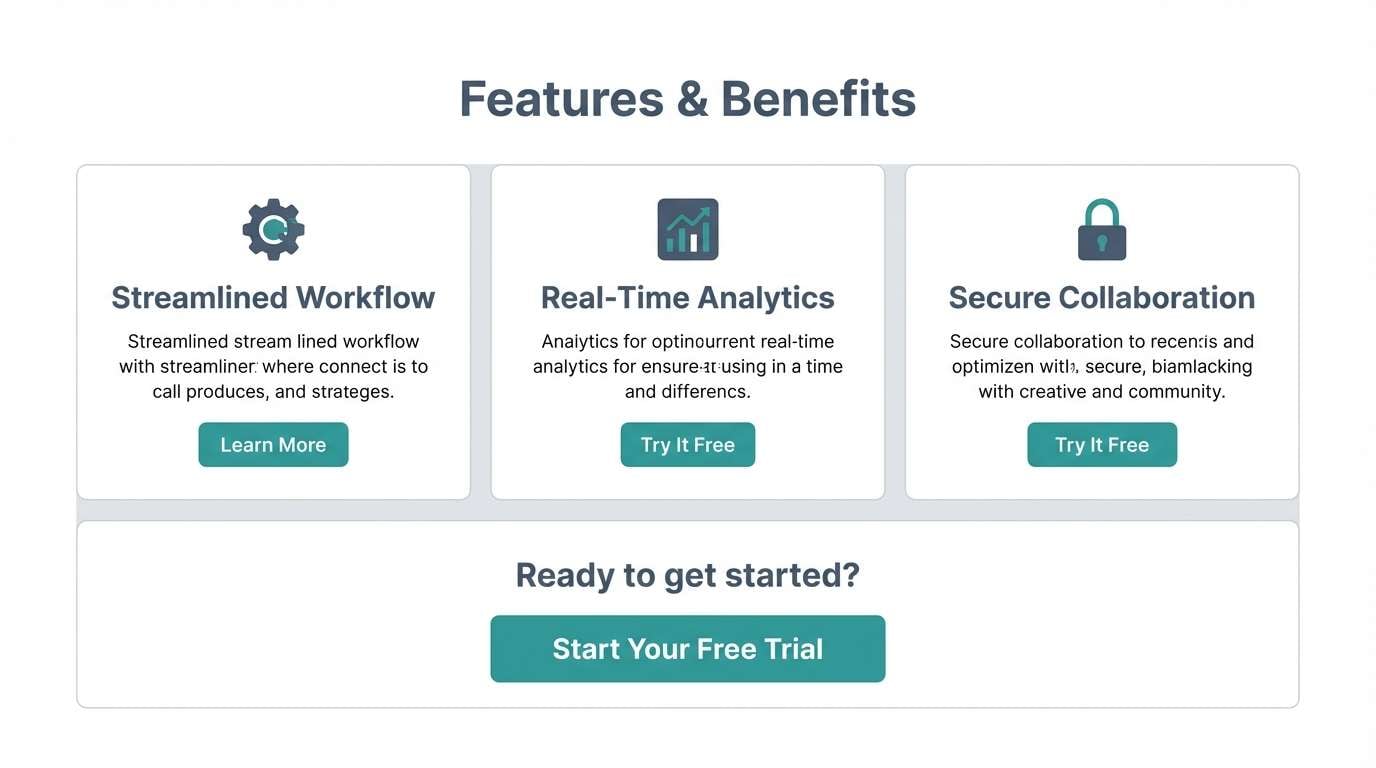1376x768 pixels.
Task: Click the Real-Time Analytics heading
Action: [687, 297]
